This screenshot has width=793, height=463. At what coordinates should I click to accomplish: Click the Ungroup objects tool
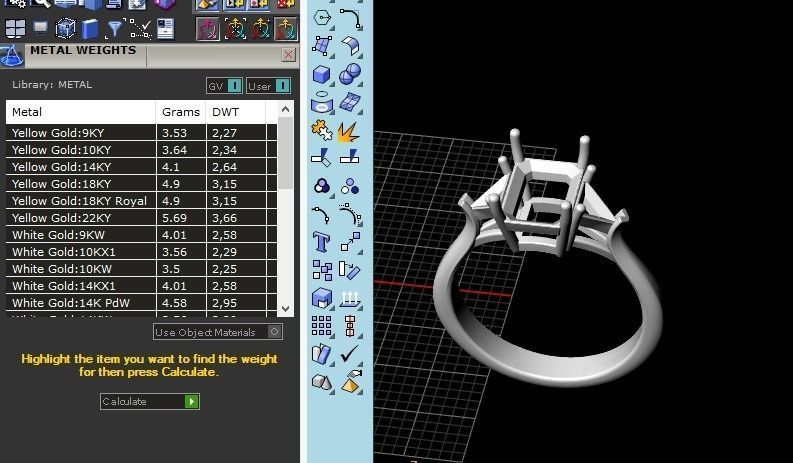pyautogui.click(x=350, y=187)
